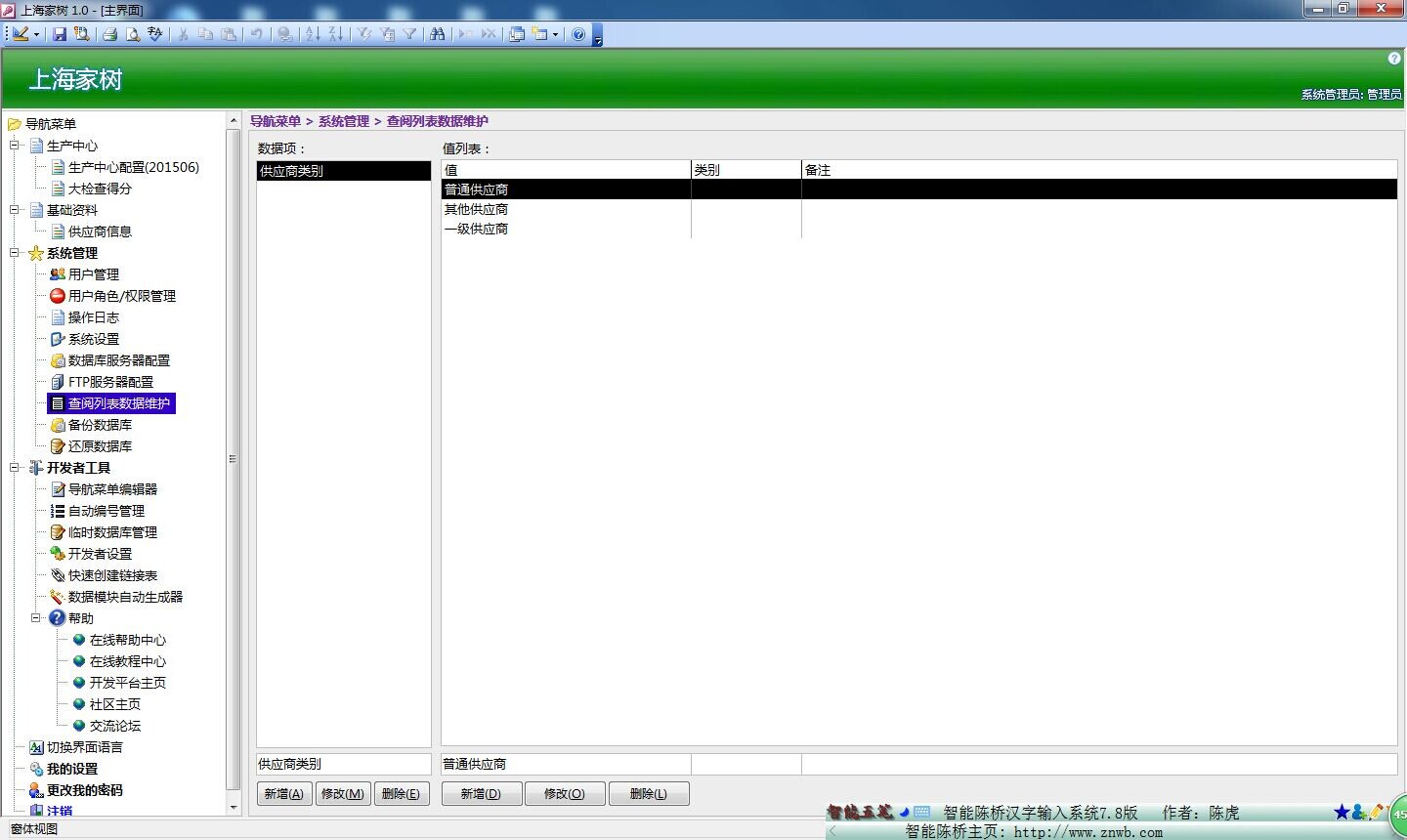Click the Print Preview magnifier icon

click(133, 34)
